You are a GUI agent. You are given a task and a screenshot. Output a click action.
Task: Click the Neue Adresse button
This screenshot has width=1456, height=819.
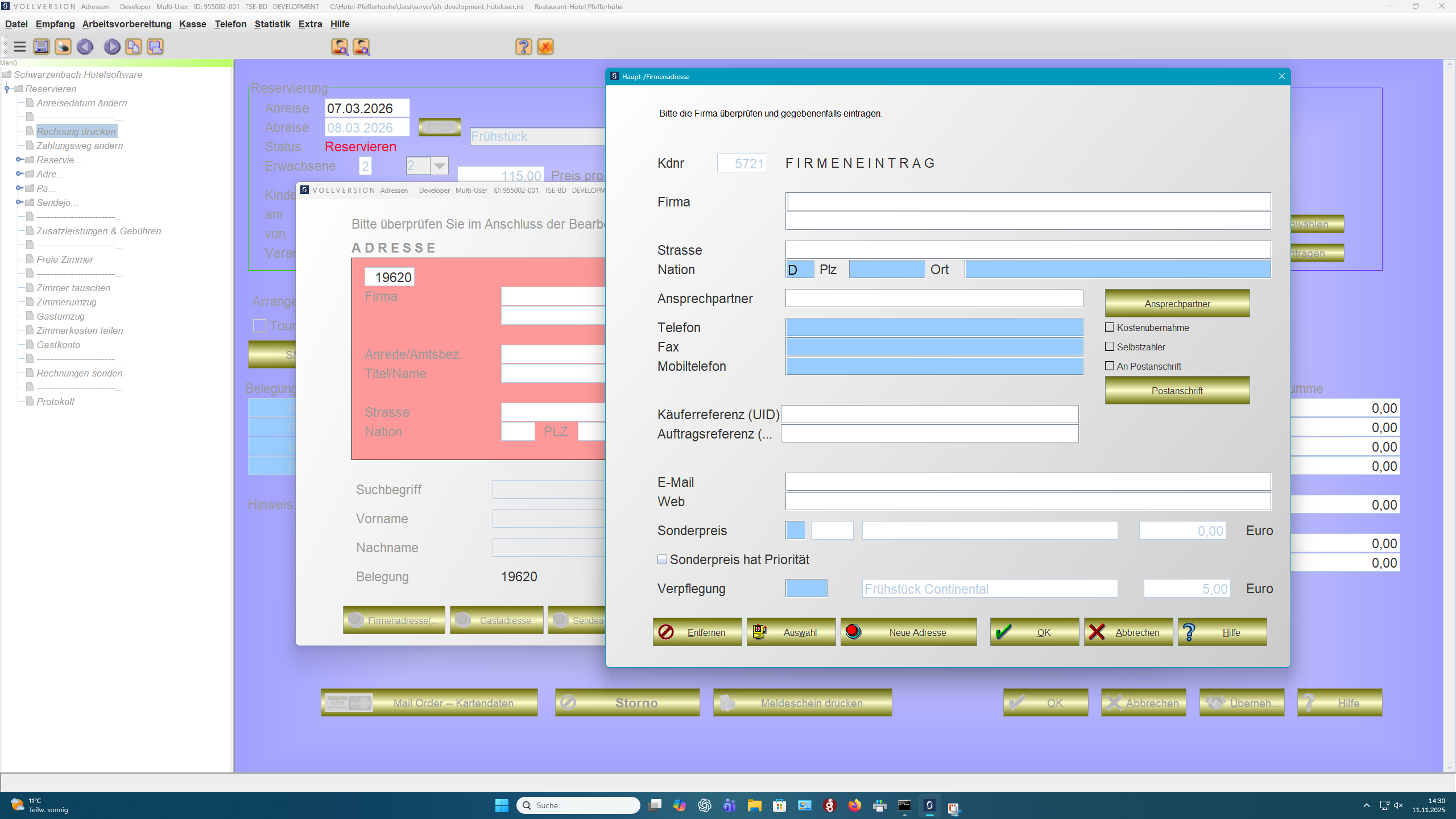(908, 632)
